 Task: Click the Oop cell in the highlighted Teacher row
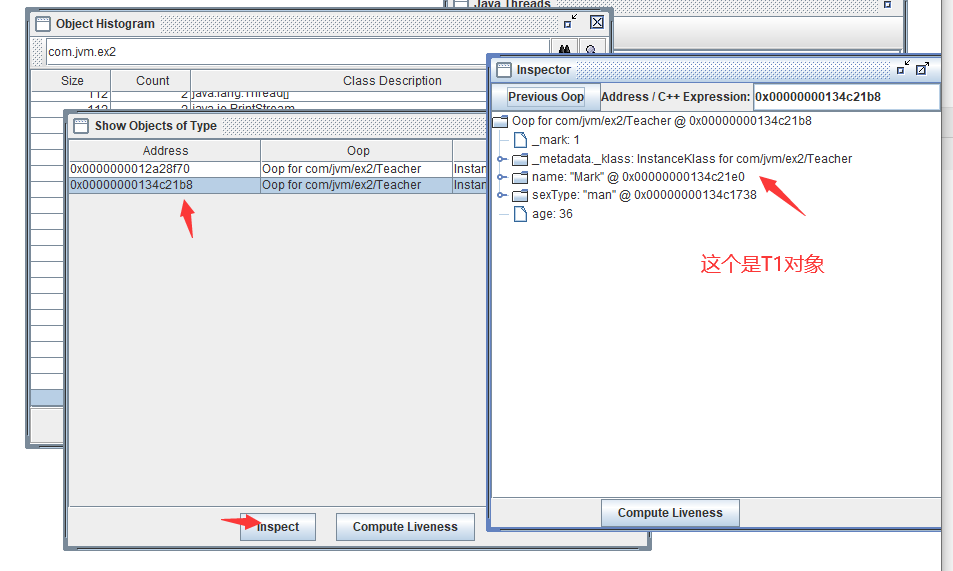(x=357, y=185)
